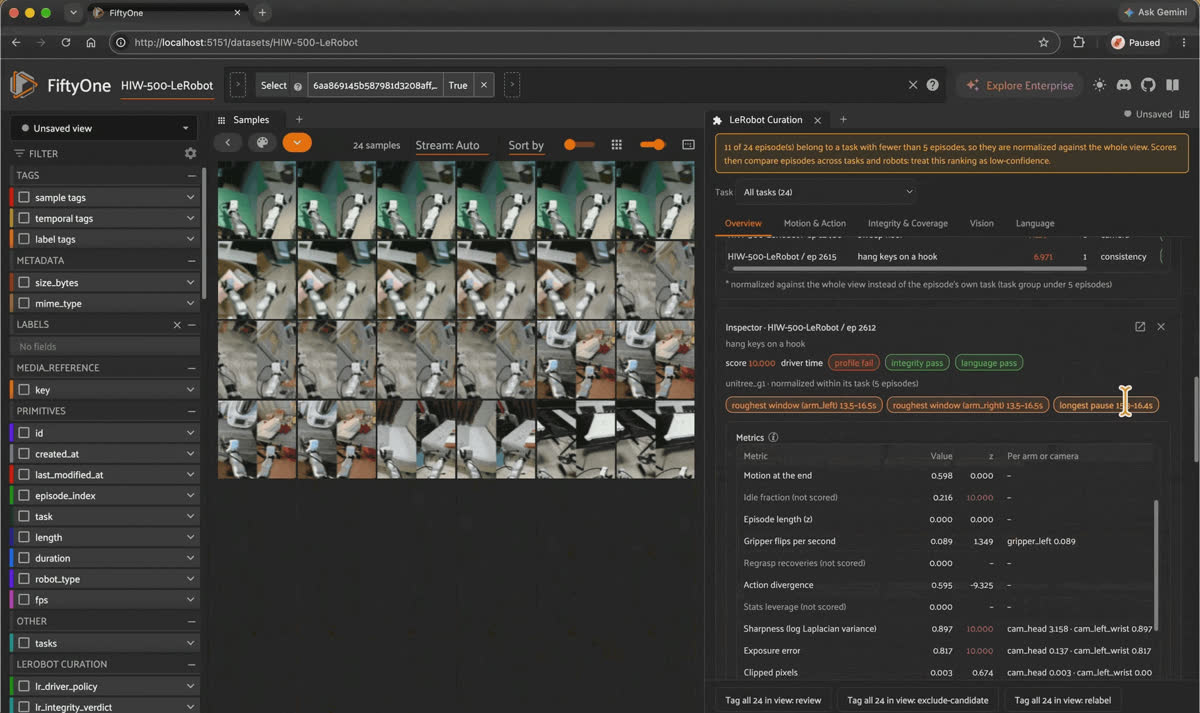Open the color scheme palette in Samples
Screen dimensions: 1200x713
tap(262, 143)
